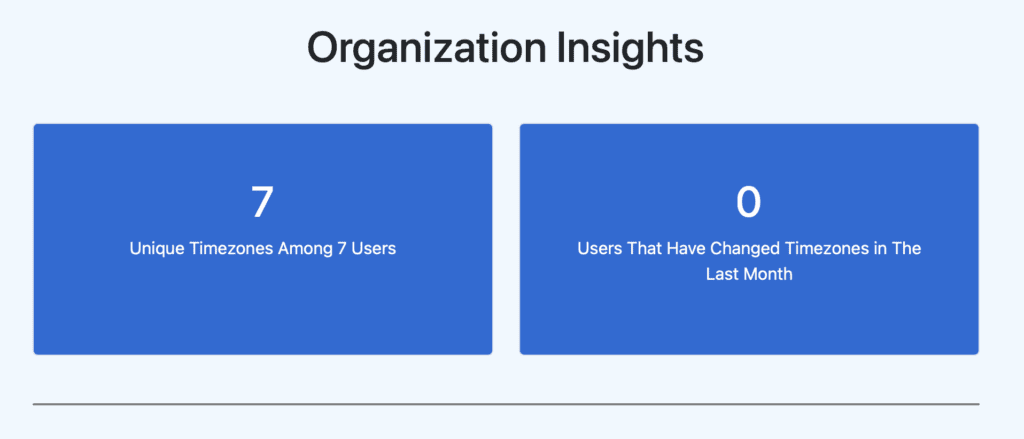Screen dimensions: 1024x439
Task: Click the word Organization in the heading
Action: click(414, 48)
